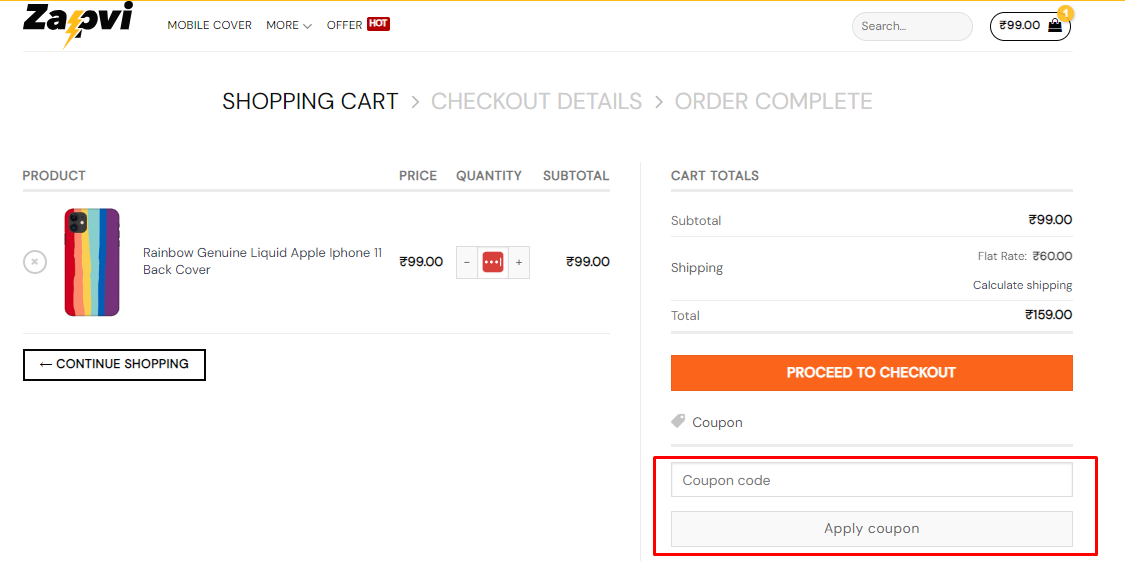Click Flat Rate: ₹60.00 shipping text
The width and height of the screenshot is (1125, 561).
pyautogui.click(x=1025, y=256)
